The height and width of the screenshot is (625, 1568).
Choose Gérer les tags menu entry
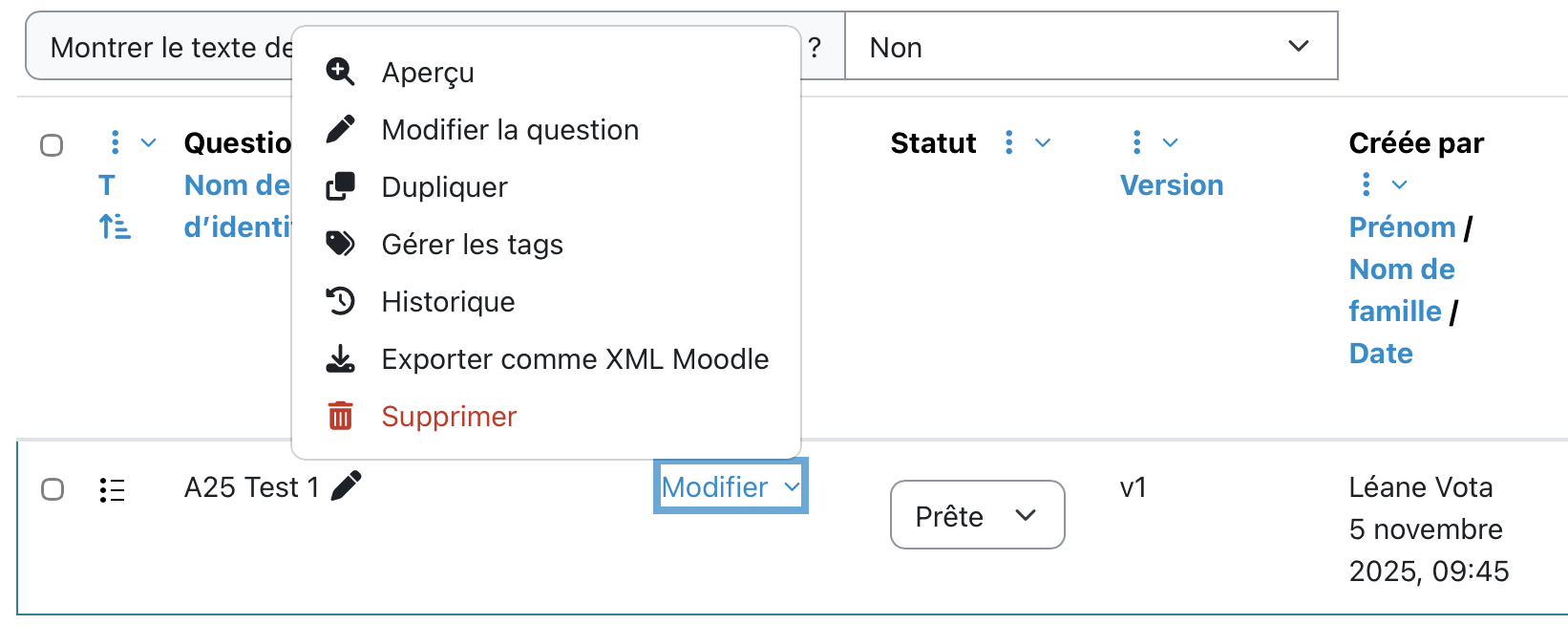[472, 245]
